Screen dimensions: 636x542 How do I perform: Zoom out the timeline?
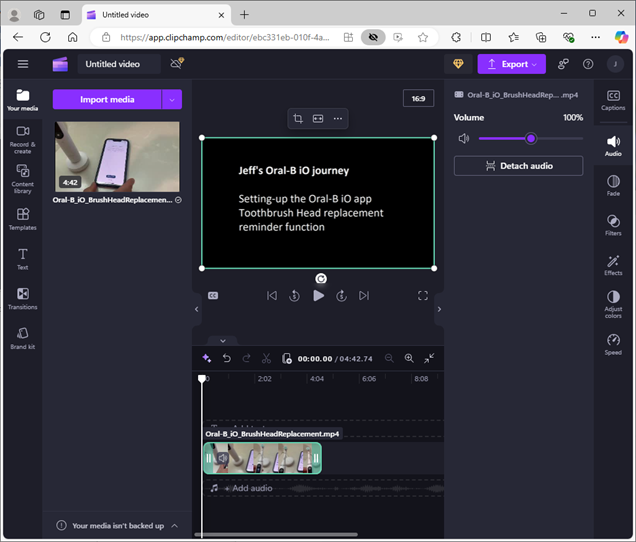tap(389, 358)
